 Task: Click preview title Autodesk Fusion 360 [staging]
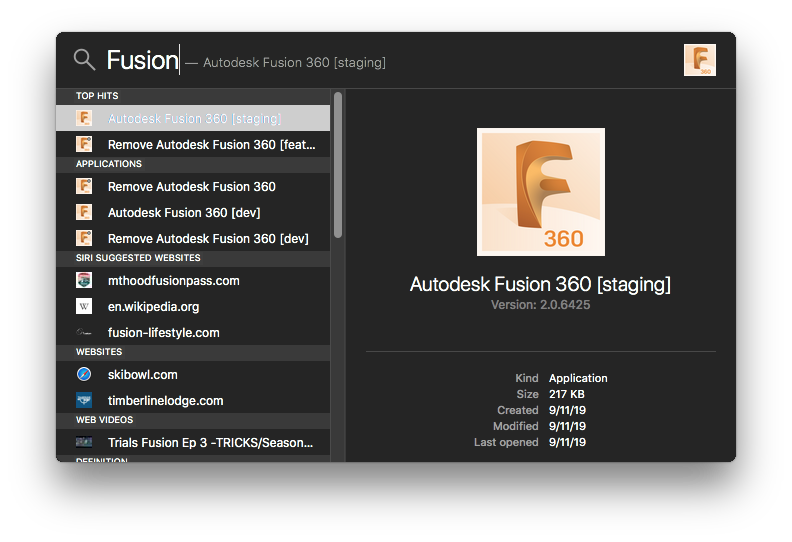coord(540,284)
